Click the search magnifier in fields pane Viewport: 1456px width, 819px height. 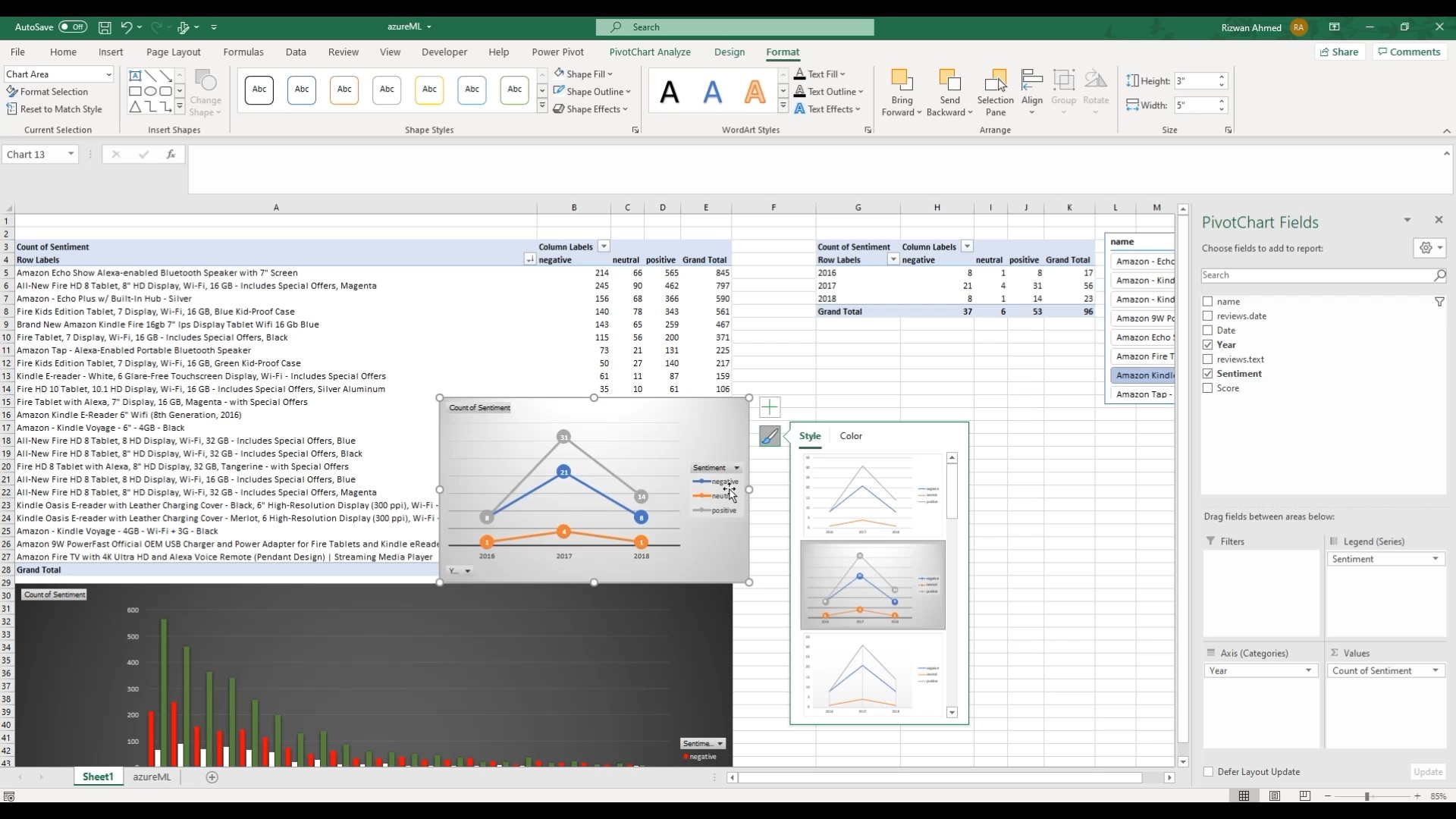[1439, 275]
